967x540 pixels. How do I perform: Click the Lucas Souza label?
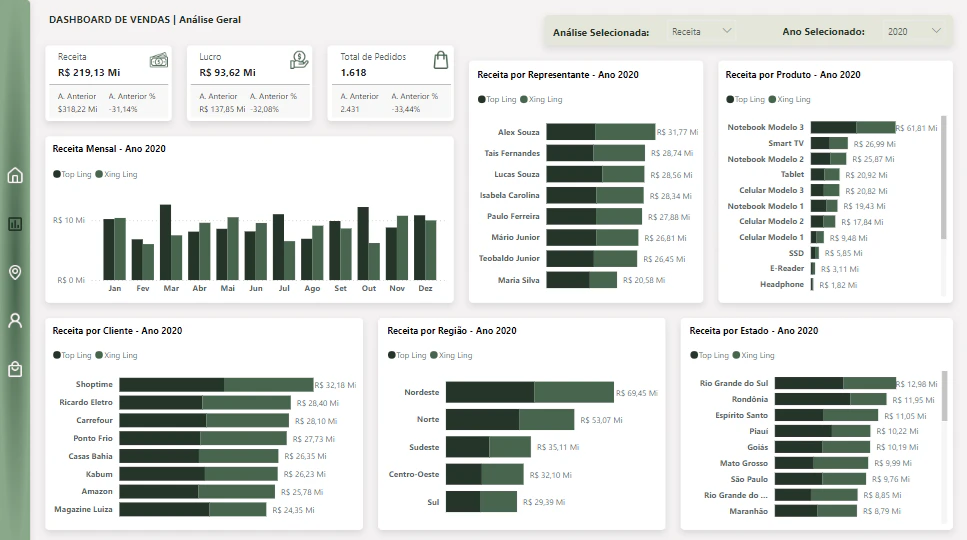coord(517,174)
